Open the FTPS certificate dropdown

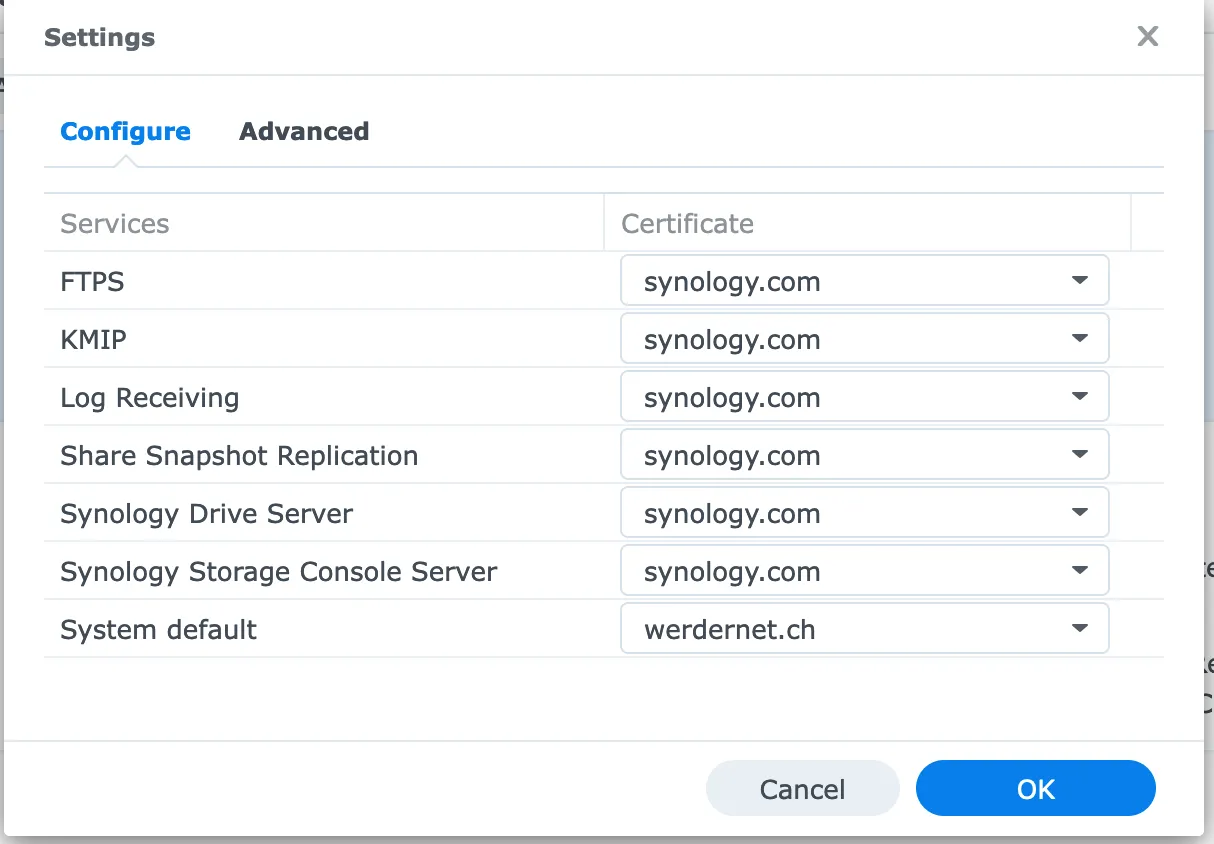864,281
